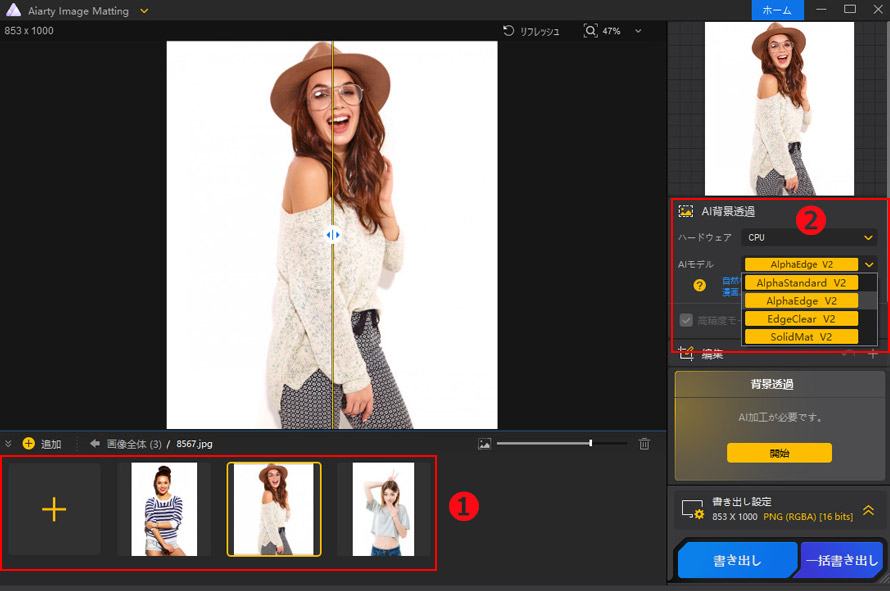Screen dimensions: 890x591
Task: Toggle the high precision mode checkbox
Action: coord(686,320)
